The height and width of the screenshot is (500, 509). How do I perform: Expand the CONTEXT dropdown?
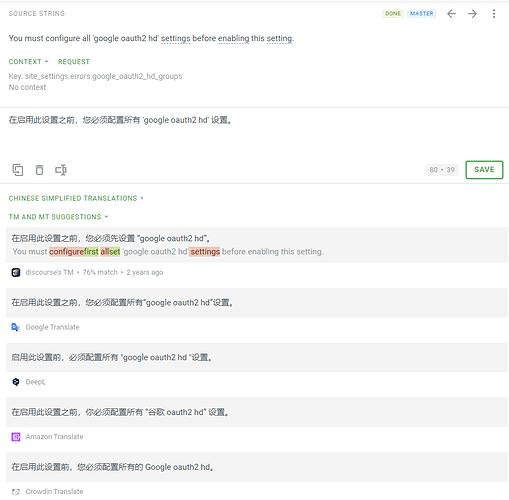point(28,62)
